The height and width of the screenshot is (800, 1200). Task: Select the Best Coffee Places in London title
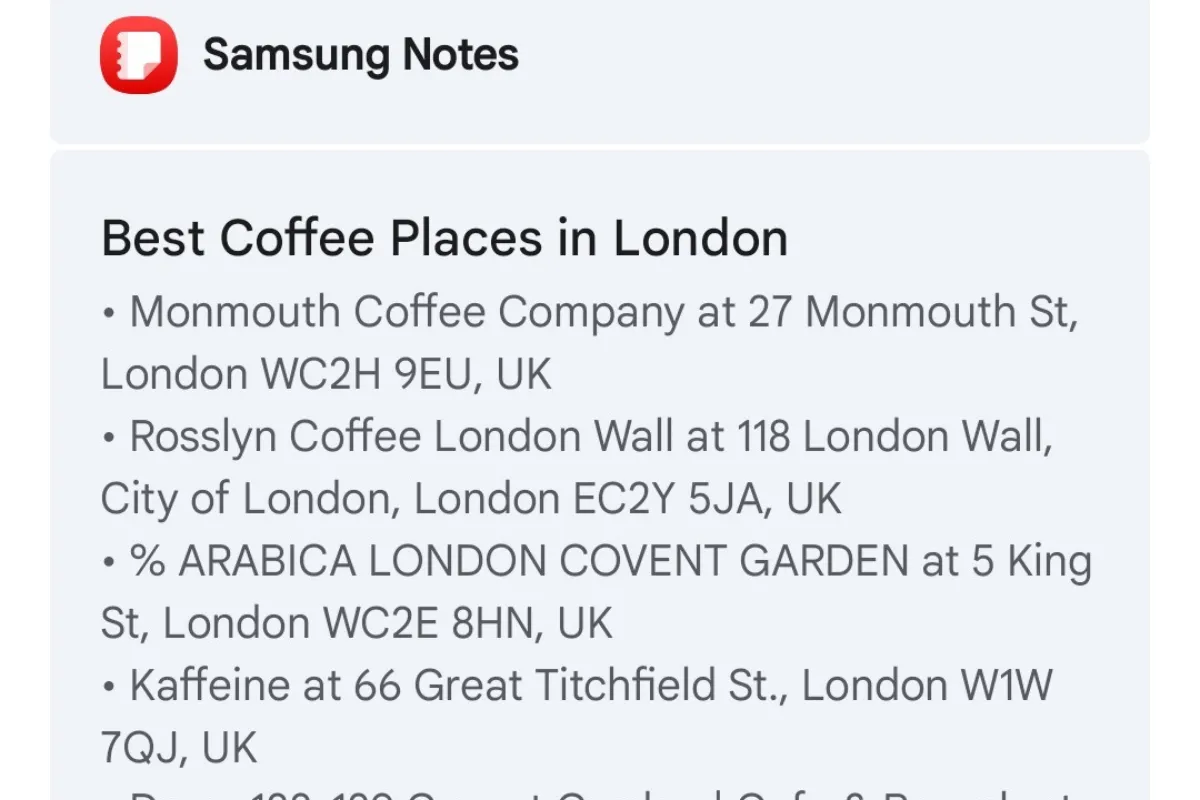pos(445,239)
